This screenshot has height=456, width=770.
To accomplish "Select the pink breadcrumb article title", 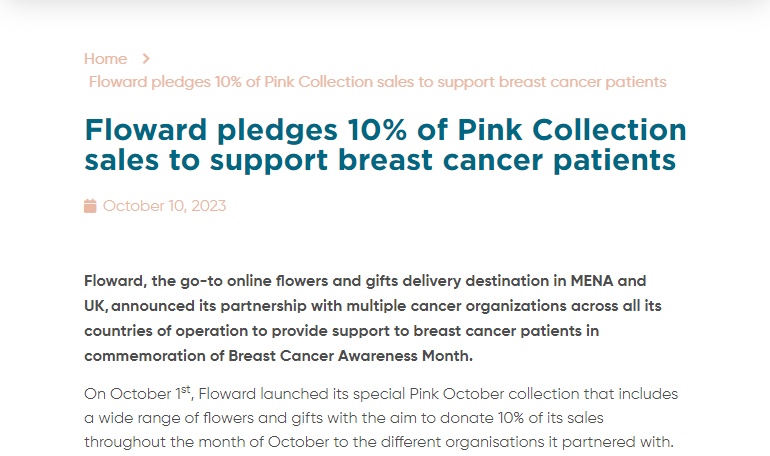I will point(378,82).
